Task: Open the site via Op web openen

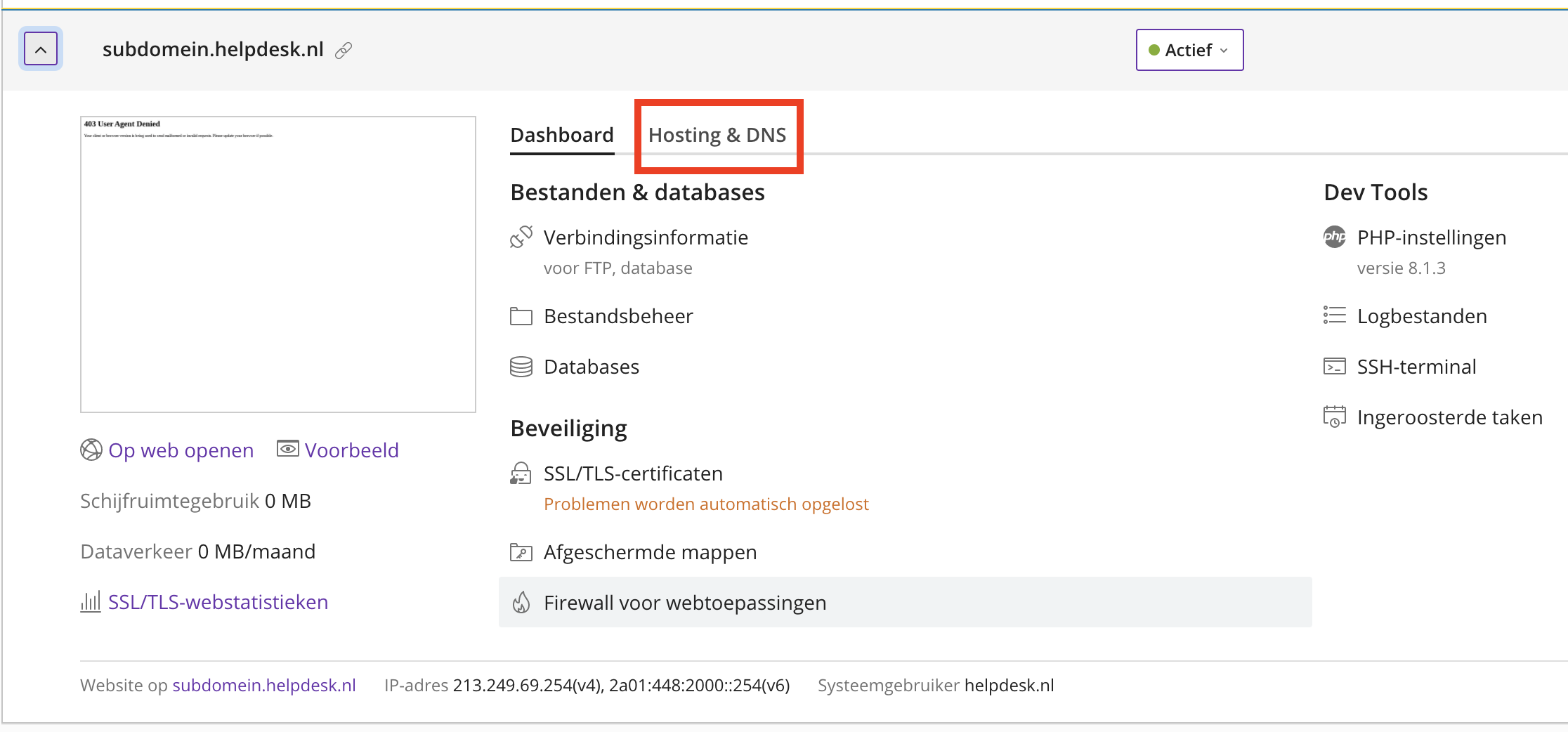Action: (x=181, y=450)
